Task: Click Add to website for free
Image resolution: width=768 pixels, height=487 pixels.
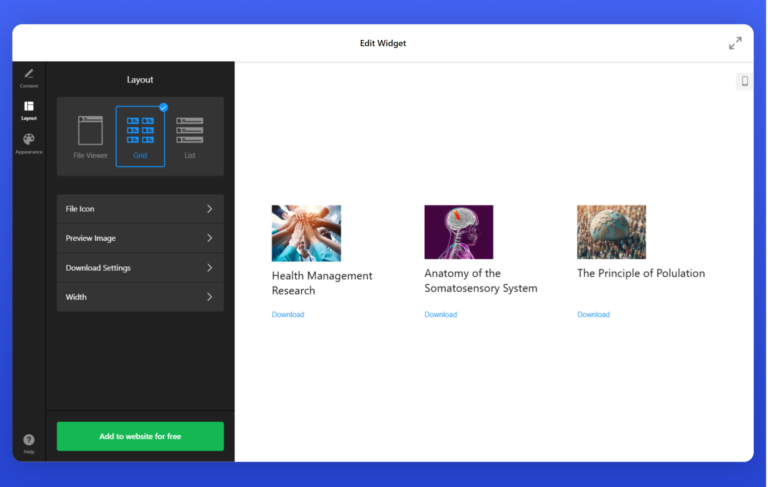Action: (x=140, y=436)
